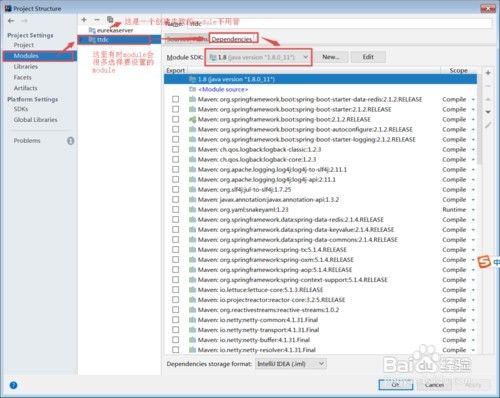Move dependency down with arrow icon
Viewport: 500px width, 398px height.
pos(488,112)
